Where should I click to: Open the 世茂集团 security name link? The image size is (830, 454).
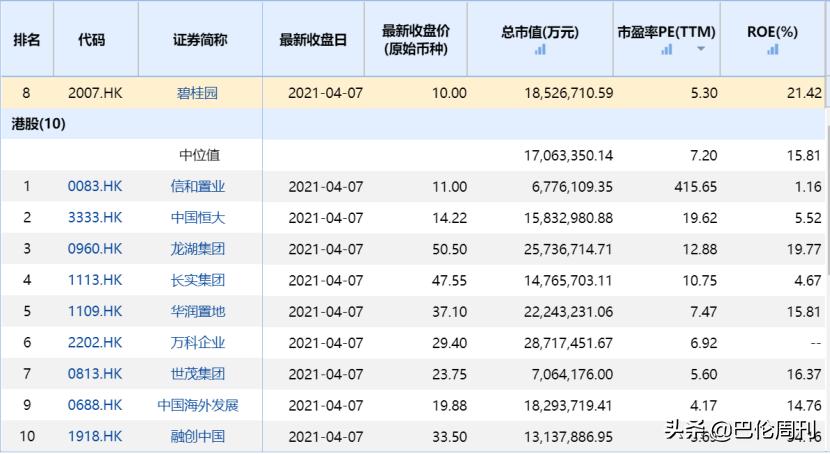pyautogui.click(x=198, y=374)
